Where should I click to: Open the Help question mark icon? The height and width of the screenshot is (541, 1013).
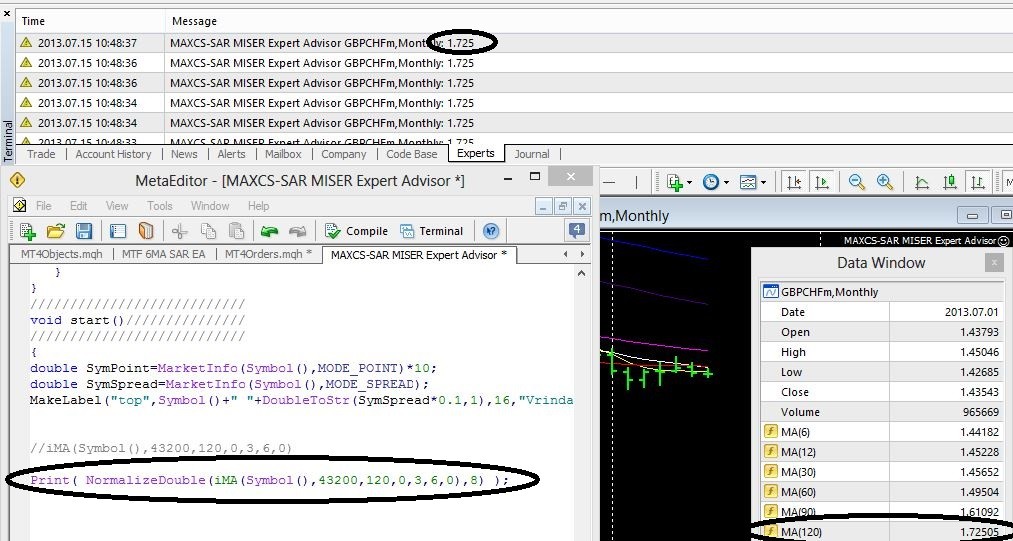[x=491, y=231]
